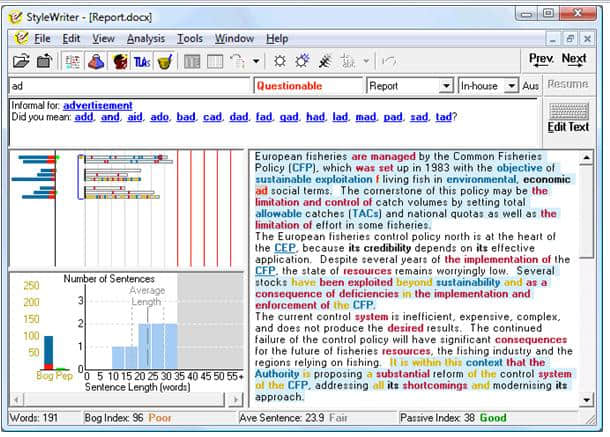Viewport: 610px width, 437px height.
Task: Click the text pane scroll up arrow
Action: point(587,158)
